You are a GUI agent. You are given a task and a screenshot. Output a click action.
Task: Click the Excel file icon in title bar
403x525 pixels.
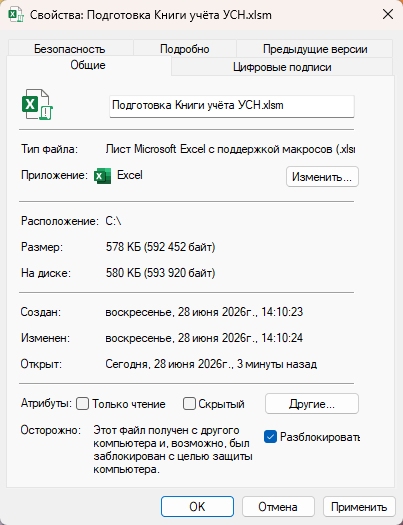(x=16, y=15)
